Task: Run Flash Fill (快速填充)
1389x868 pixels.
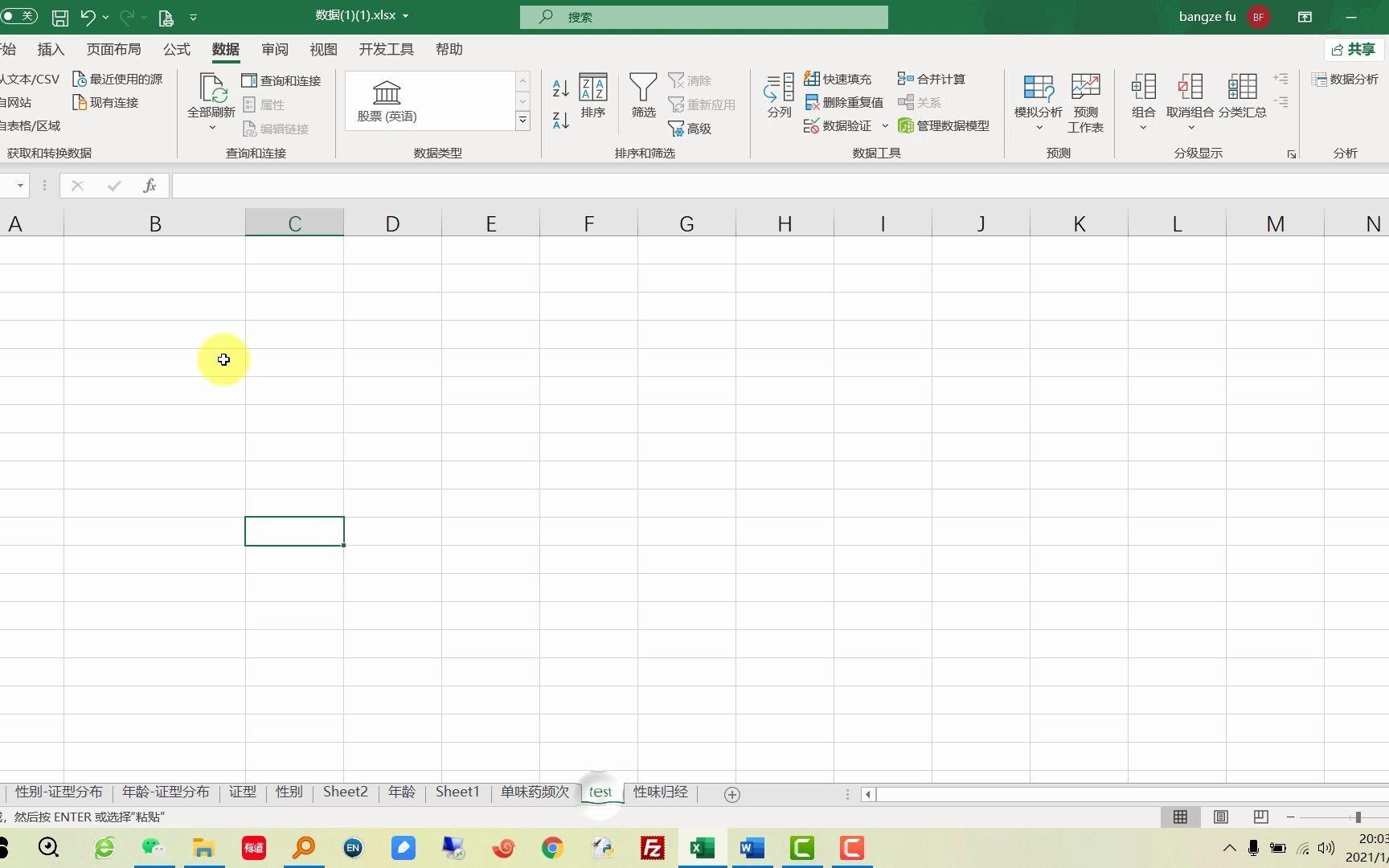Action: point(838,79)
